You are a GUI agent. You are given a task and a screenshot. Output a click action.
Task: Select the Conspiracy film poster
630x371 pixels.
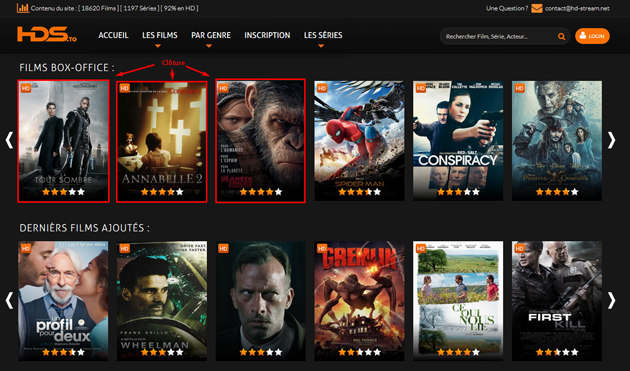pos(458,141)
